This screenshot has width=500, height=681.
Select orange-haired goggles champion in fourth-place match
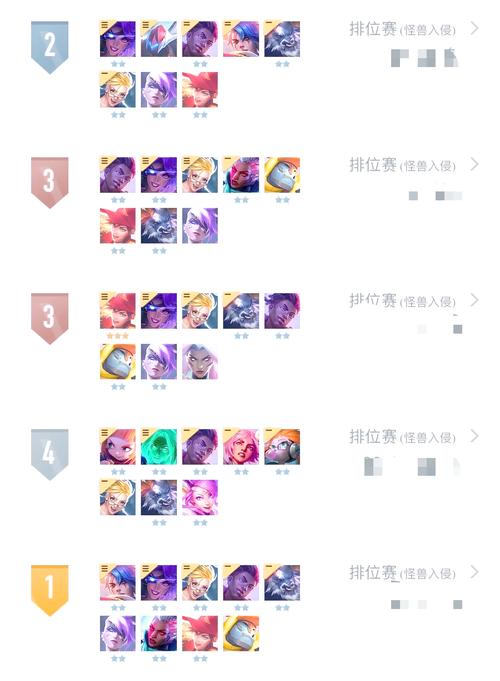point(282,446)
